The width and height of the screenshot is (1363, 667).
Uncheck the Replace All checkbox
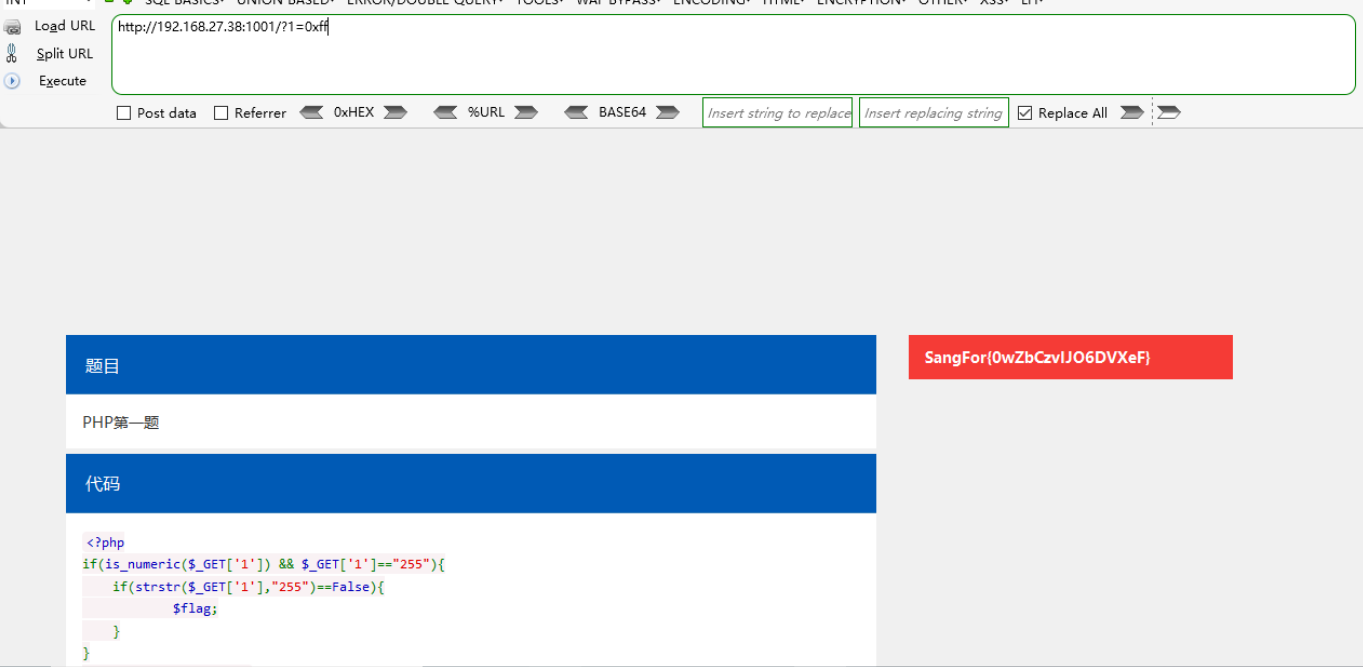tap(1024, 112)
